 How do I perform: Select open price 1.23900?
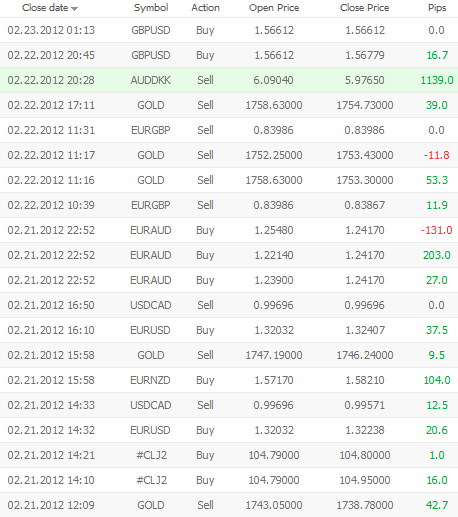coord(274,280)
